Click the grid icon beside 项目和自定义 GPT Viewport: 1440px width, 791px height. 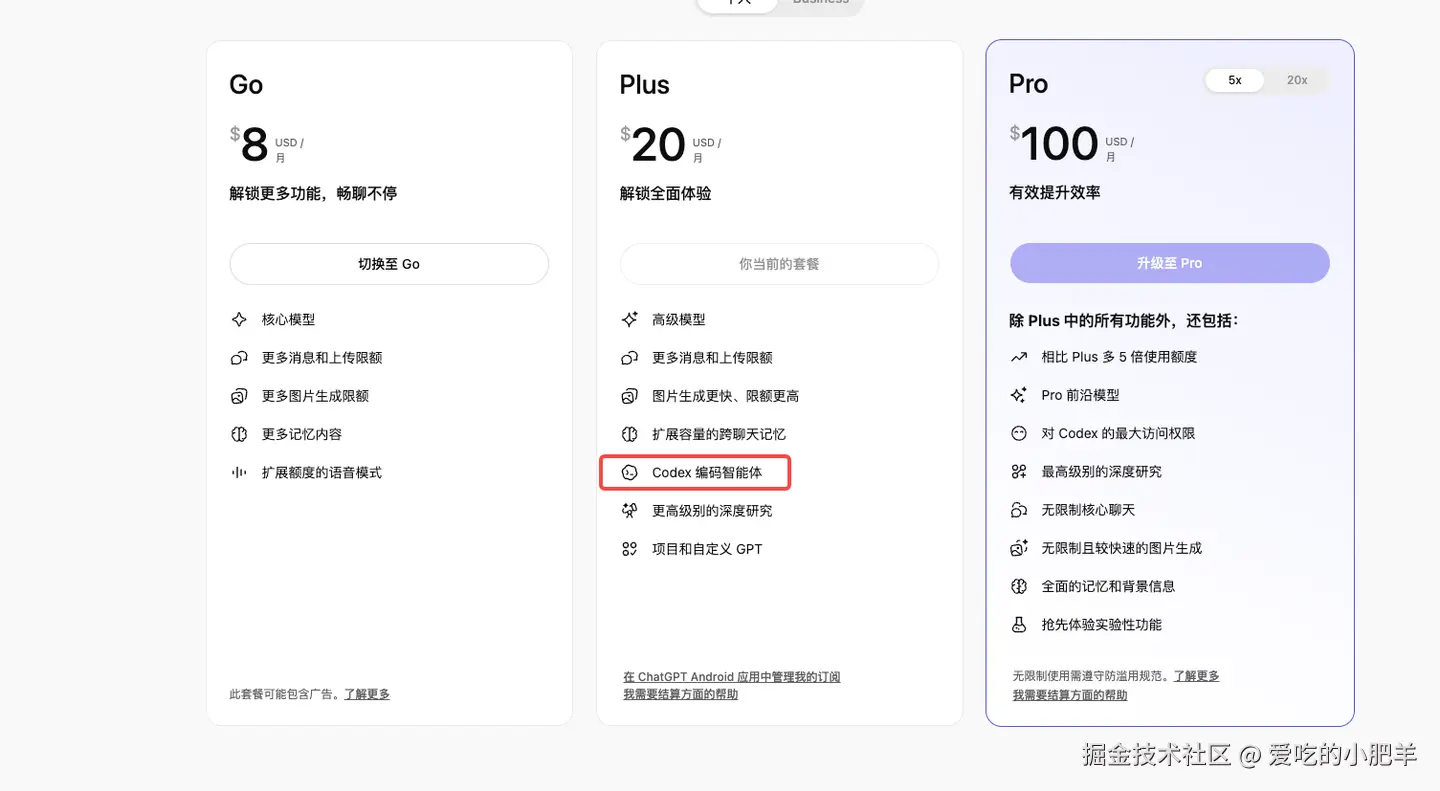[629, 549]
